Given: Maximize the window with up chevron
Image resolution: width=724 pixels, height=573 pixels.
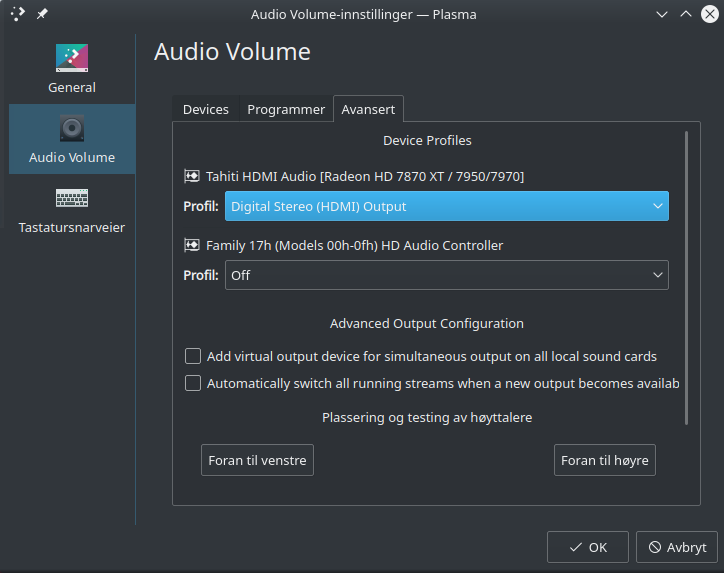Looking at the screenshot, I should tap(686, 14).
